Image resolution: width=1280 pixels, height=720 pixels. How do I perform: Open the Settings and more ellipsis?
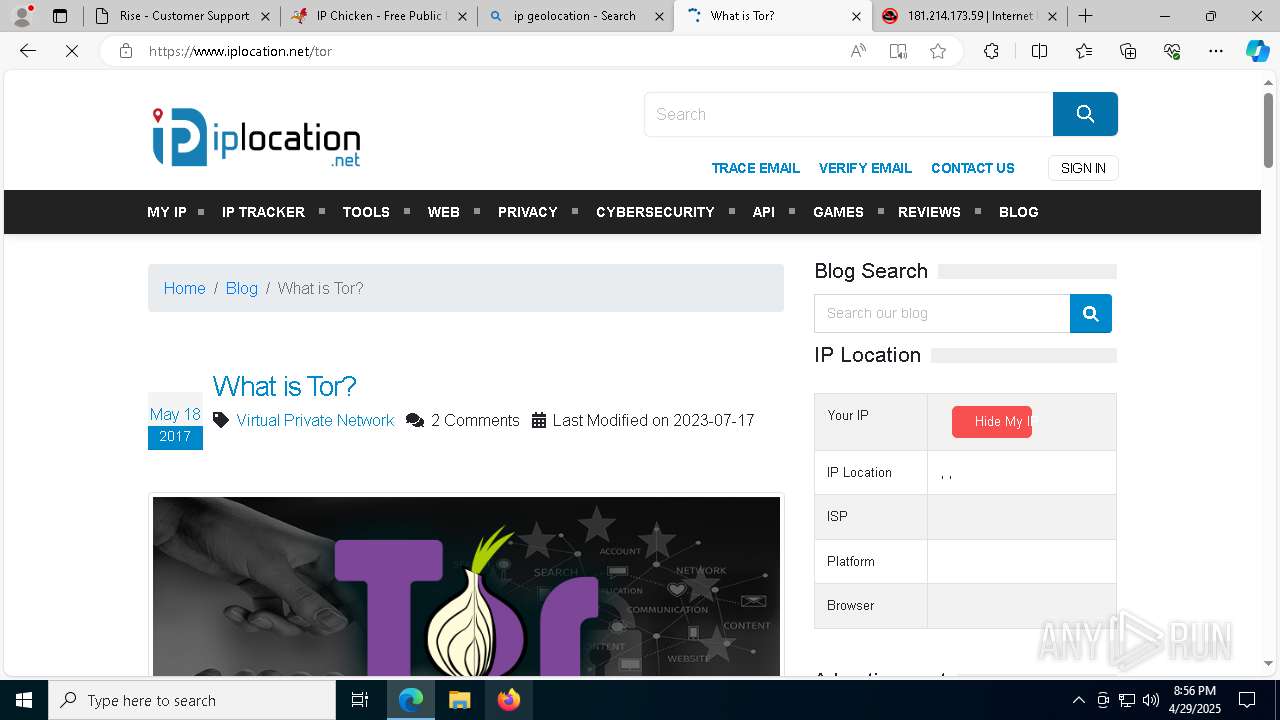[x=1216, y=51]
